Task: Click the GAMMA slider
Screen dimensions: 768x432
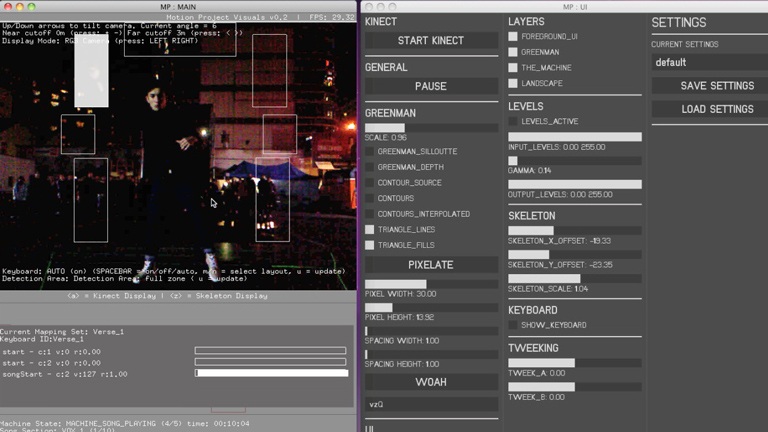Action: 574,160
